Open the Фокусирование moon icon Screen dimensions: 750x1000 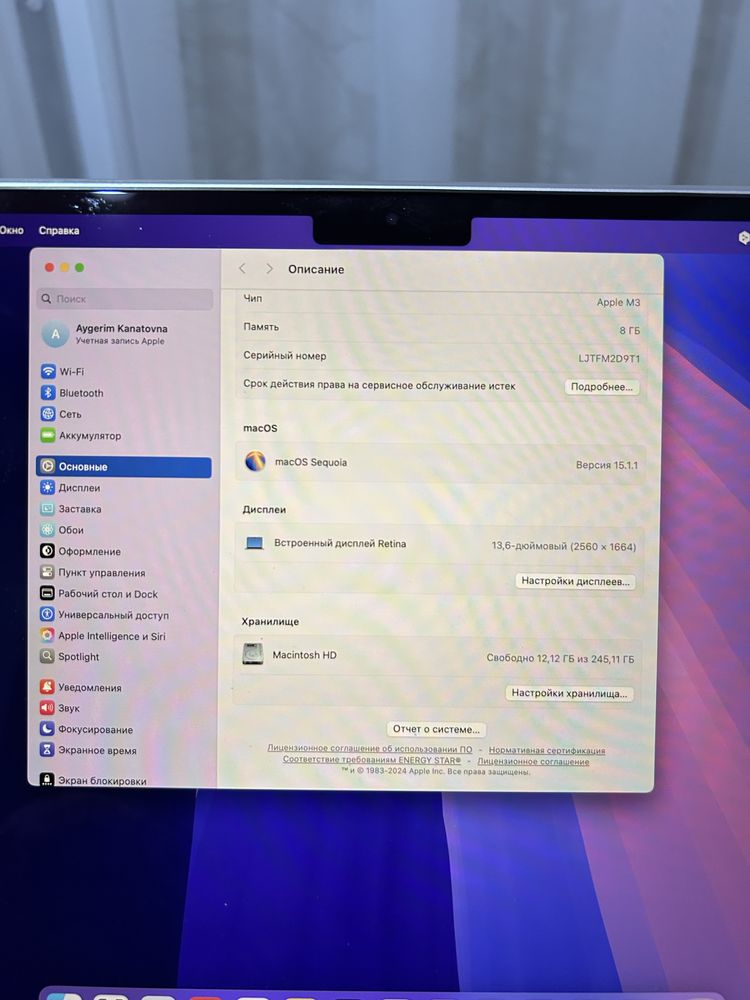pyautogui.click(x=47, y=729)
